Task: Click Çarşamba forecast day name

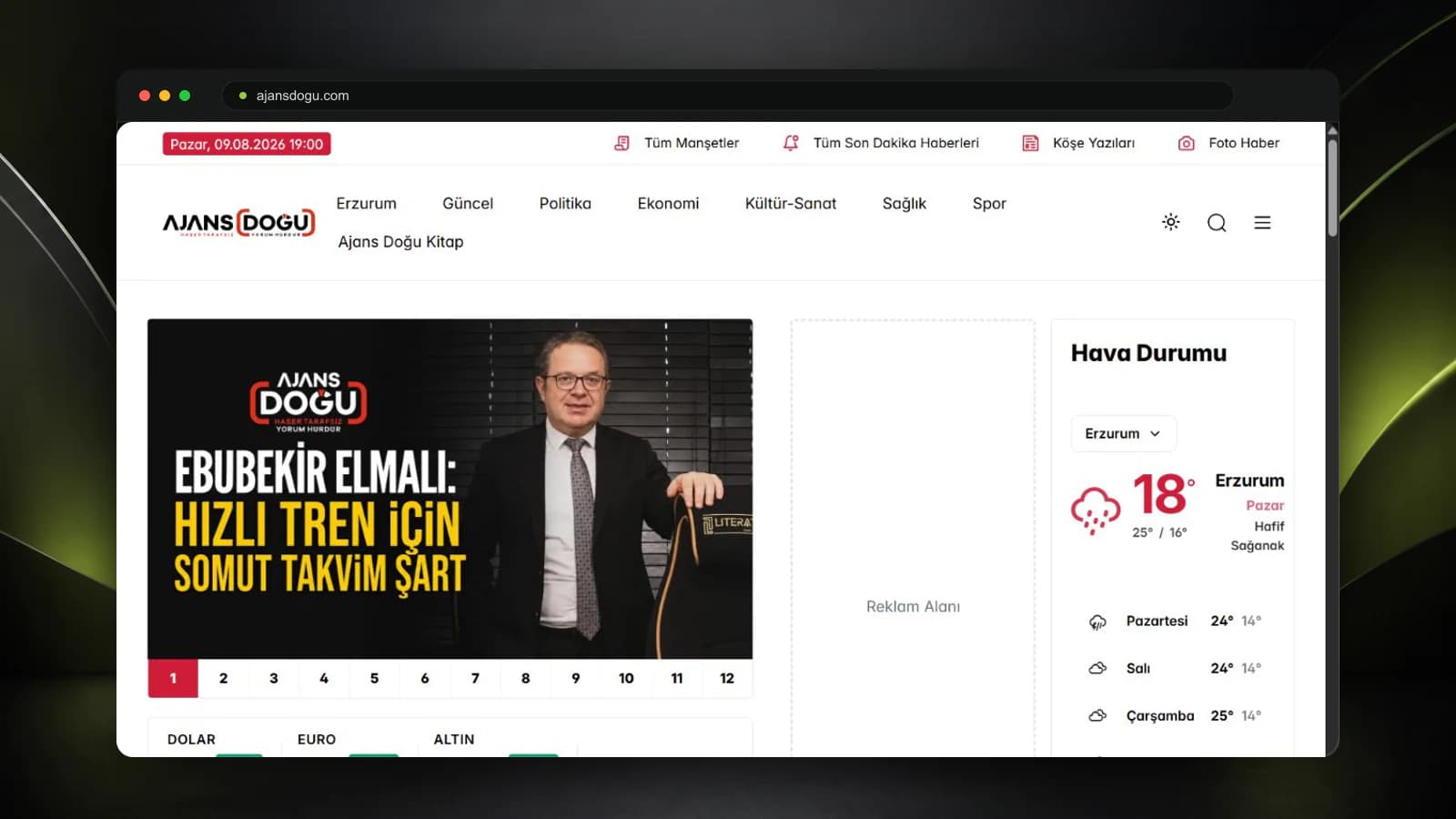Action: point(1160,715)
